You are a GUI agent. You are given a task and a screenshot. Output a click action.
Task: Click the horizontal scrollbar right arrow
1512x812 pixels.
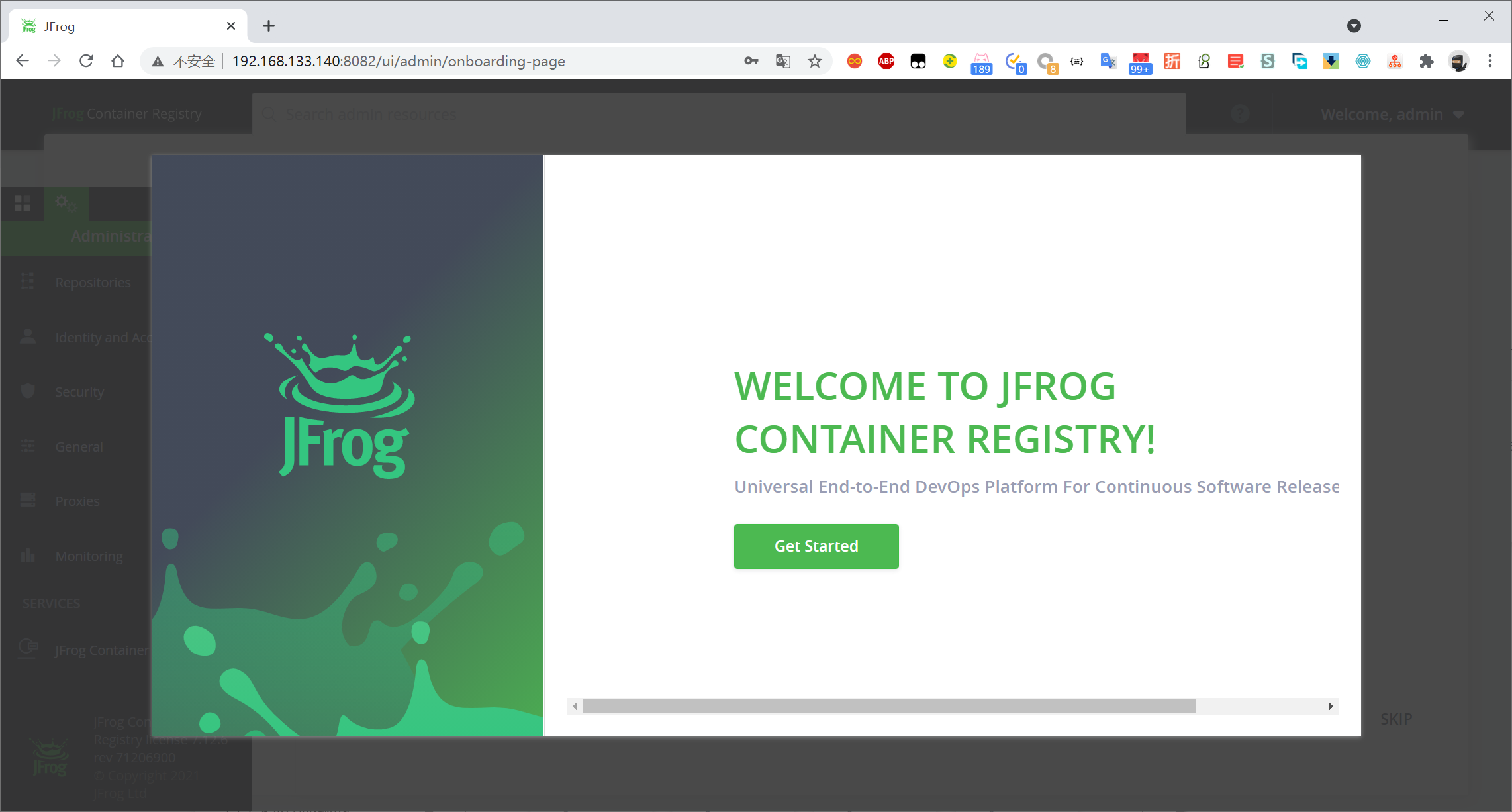[x=1331, y=706]
